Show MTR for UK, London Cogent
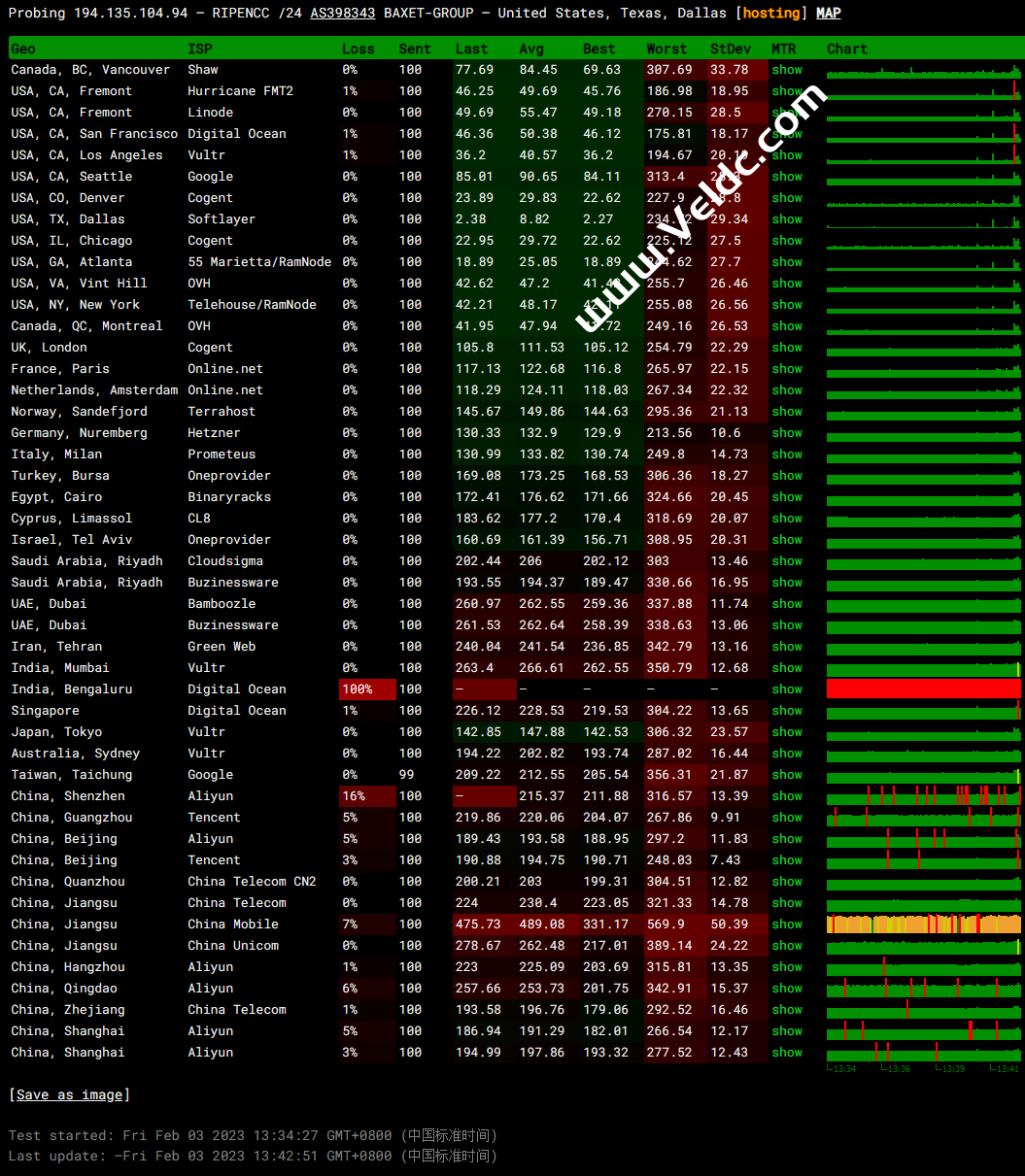The image size is (1025, 1176). click(x=787, y=348)
